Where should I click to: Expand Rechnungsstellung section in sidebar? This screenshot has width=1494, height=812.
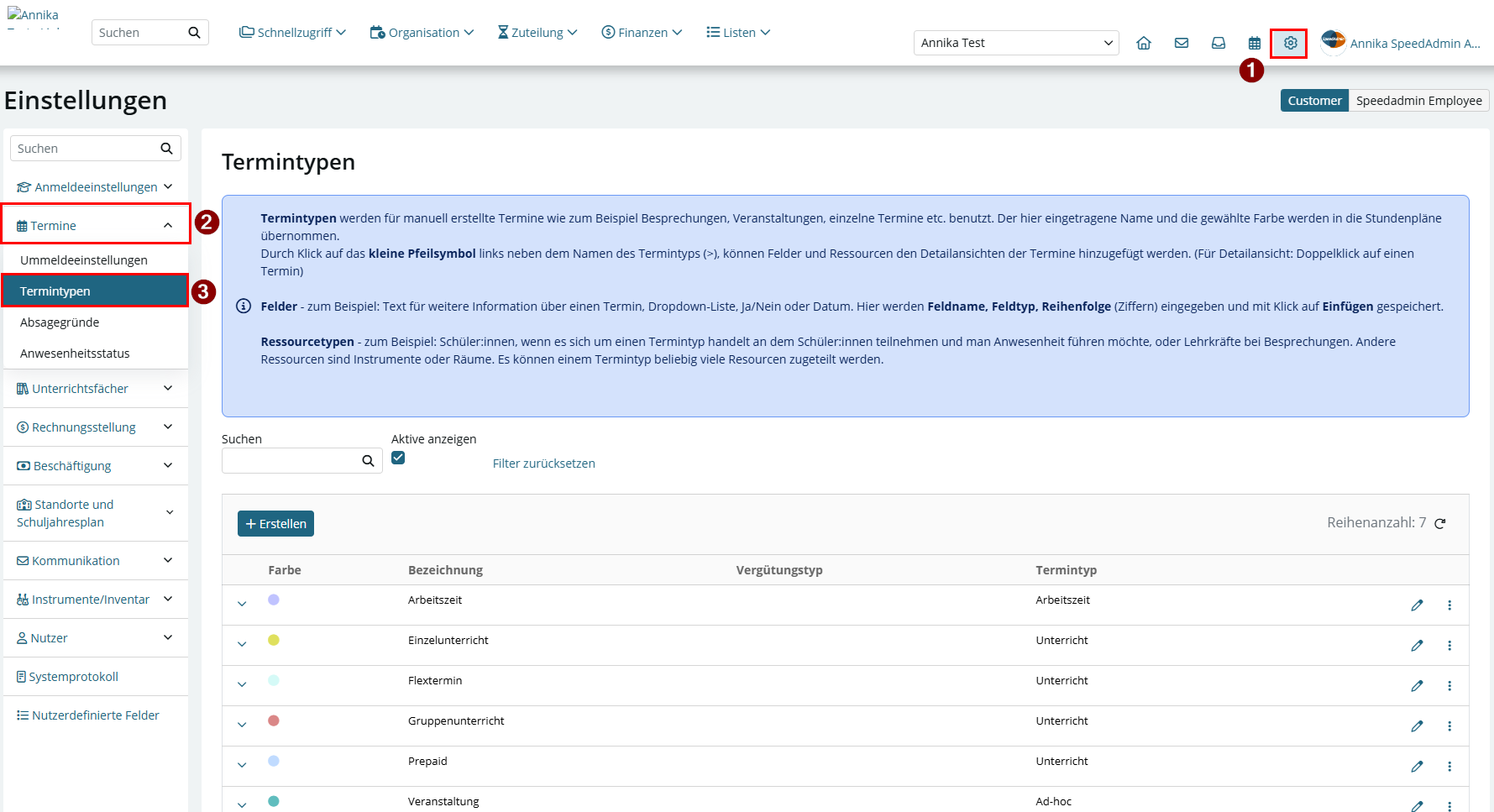(x=96, y=427)
